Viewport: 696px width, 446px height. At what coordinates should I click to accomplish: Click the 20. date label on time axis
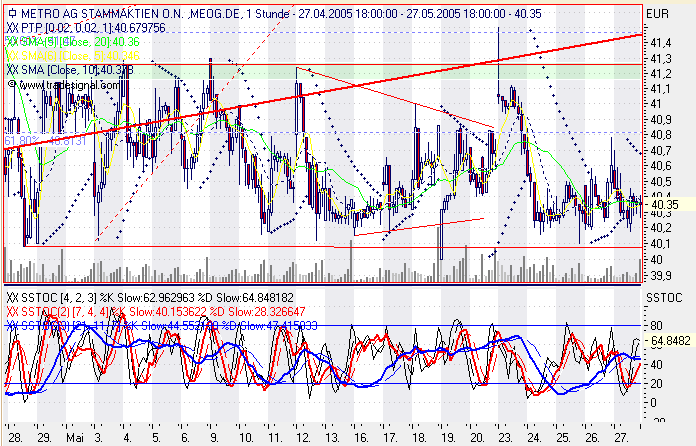(x=477, y=438)
